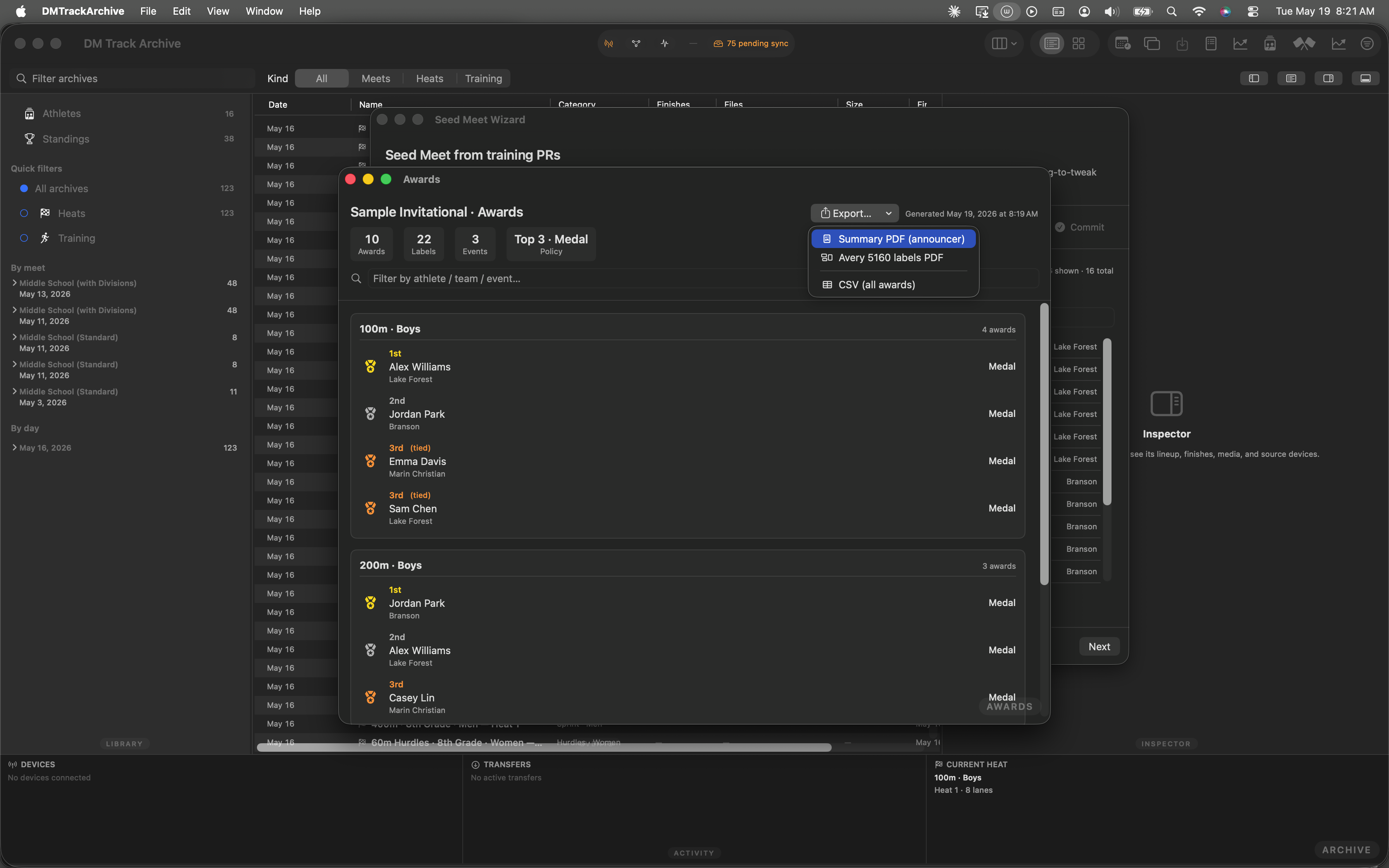Screen dimensions: 1389x868
Task: Toggle the center list panel
Action: click(x=1291, y=79)
